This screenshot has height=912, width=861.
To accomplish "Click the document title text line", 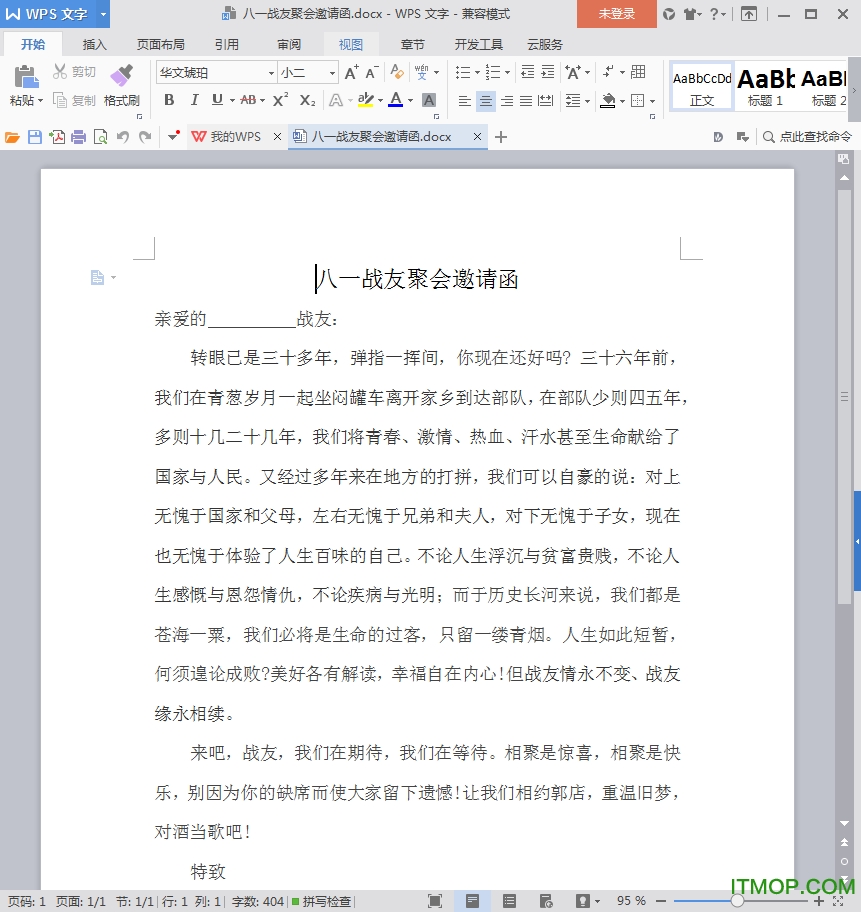I will [417, 279].
